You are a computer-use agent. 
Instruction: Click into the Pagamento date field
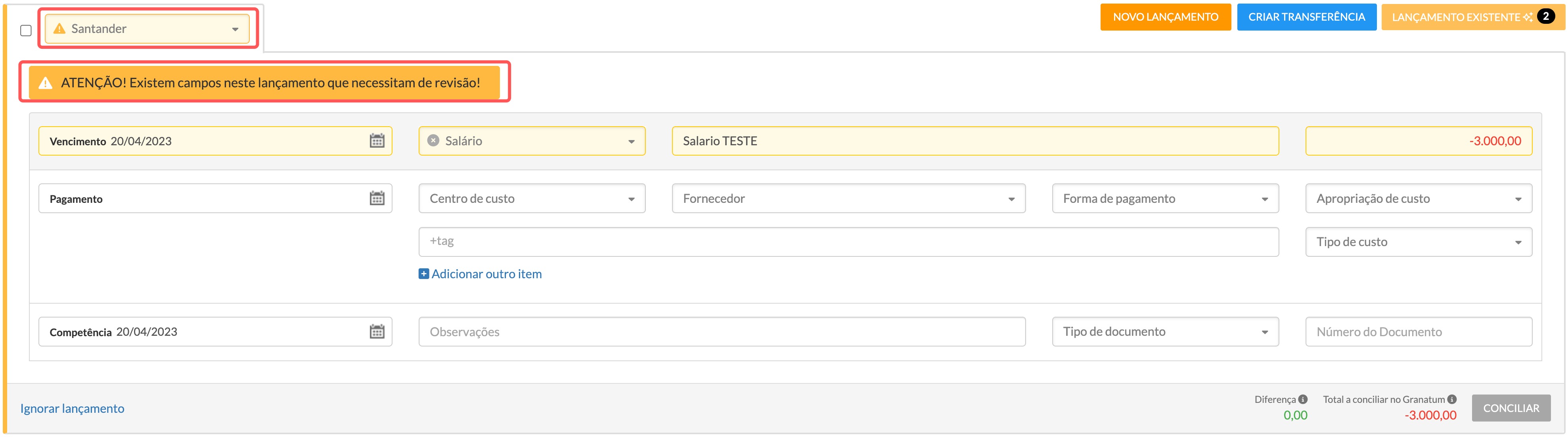(215, 198)
